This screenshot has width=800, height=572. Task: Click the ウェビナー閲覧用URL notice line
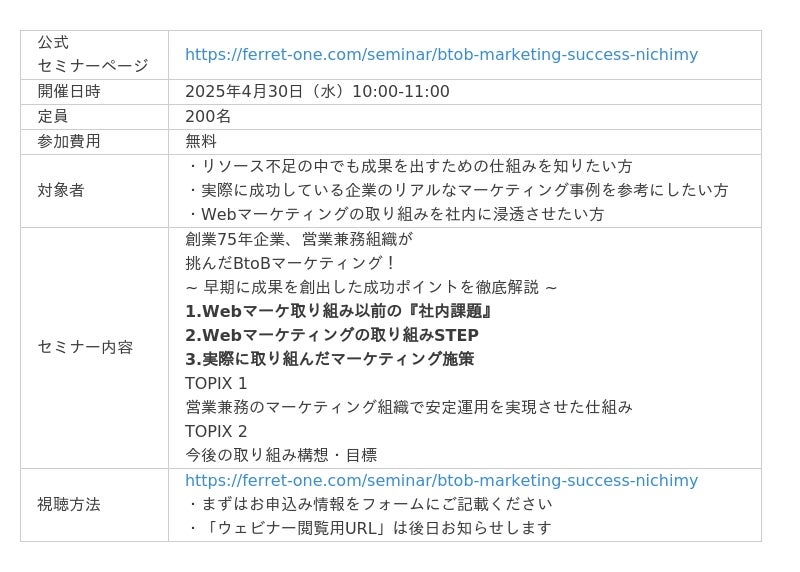[369, 528]
